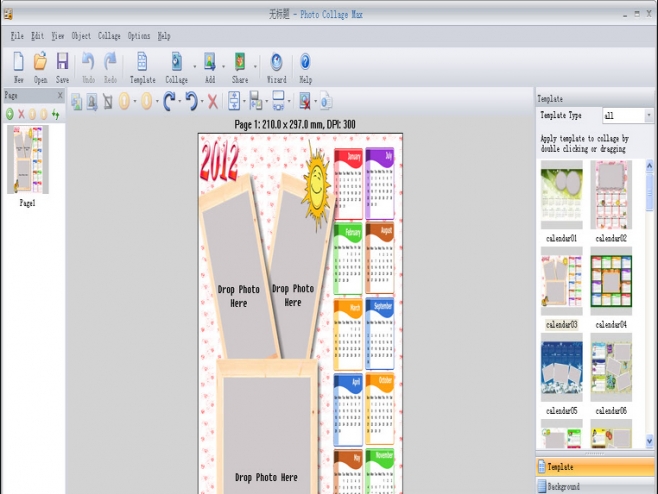Screen dimensions: 658x494
Task: Click the green add page icon
Action: [x=9, y=115]
